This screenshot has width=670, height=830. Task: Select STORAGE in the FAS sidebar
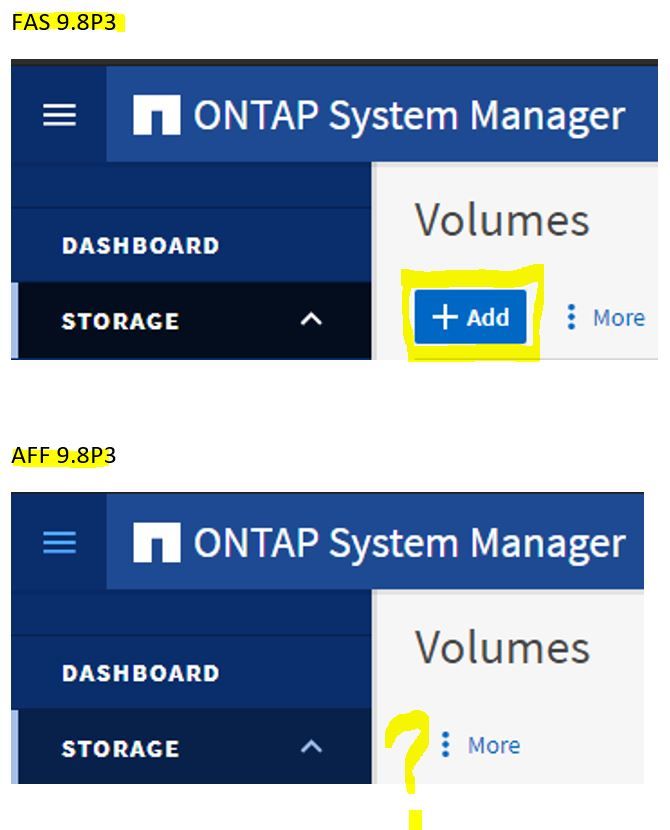click(x=120, y=321)
